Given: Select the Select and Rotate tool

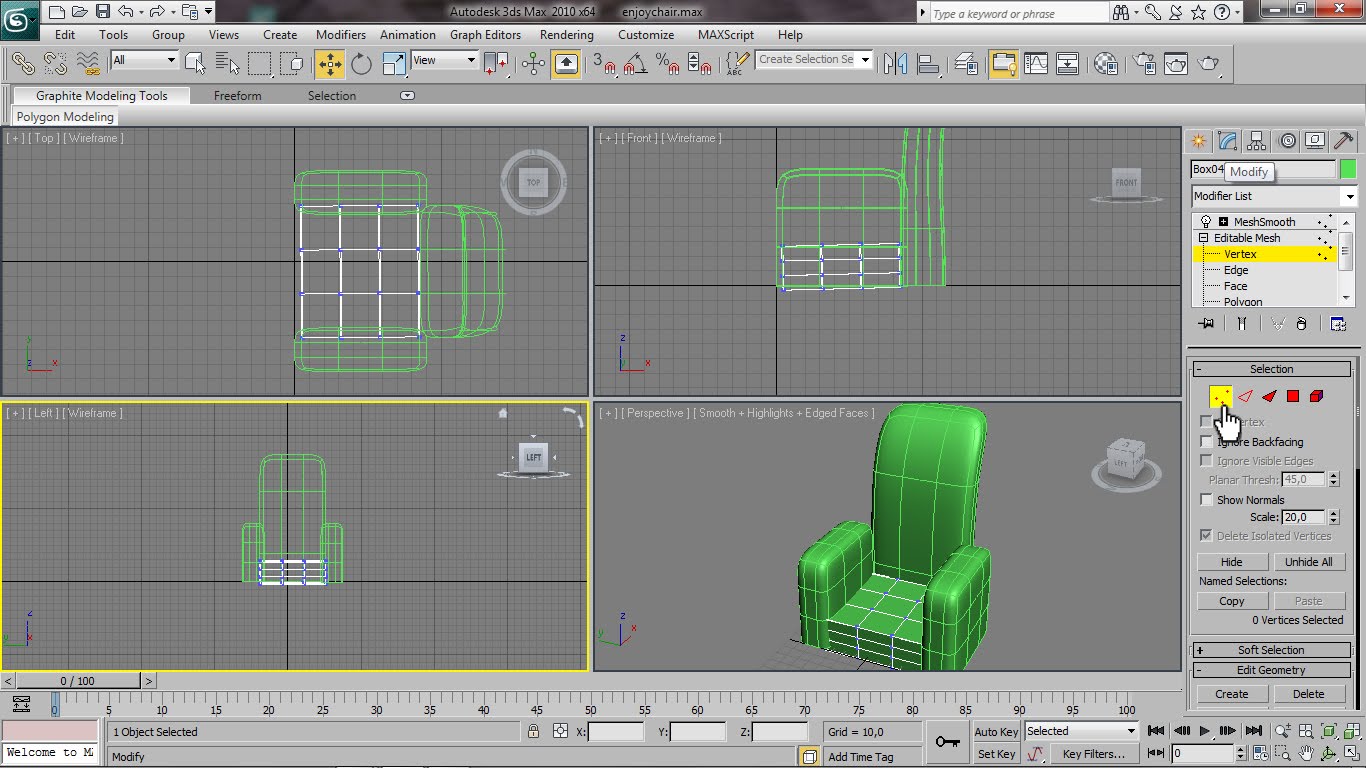Looking at the screenshot, I should 361,64.
